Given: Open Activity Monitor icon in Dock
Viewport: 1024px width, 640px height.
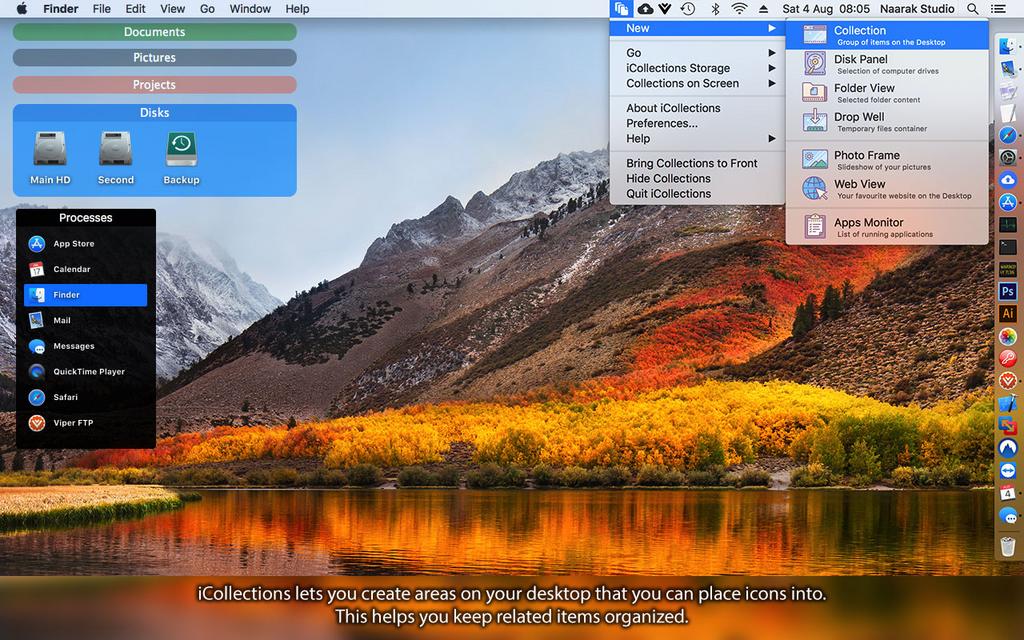Looking at the screenshot, I should [1008, 224].
